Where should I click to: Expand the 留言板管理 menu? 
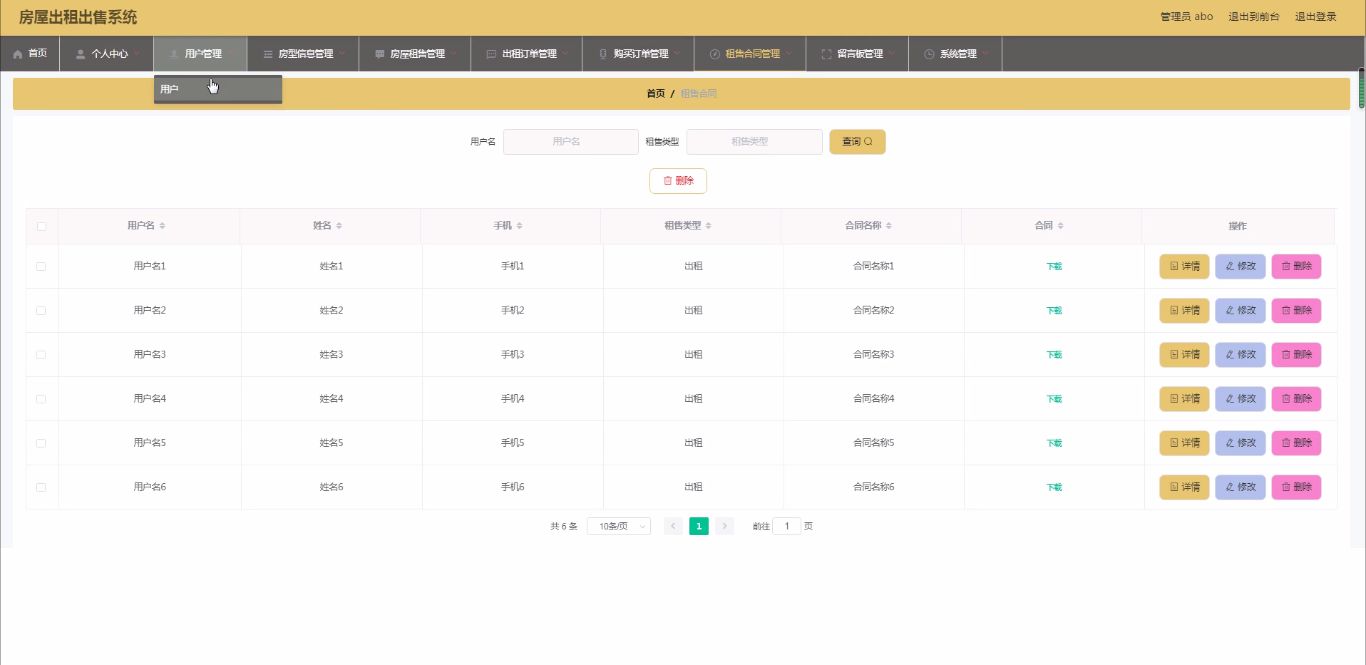coord(857,54)
